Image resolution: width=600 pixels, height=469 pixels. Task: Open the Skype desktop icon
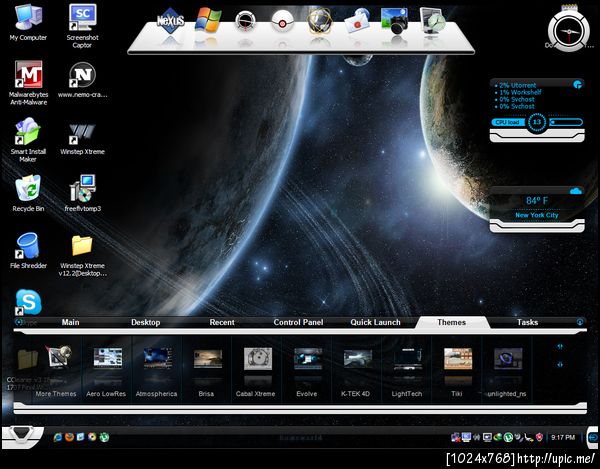tap(27, 300)
